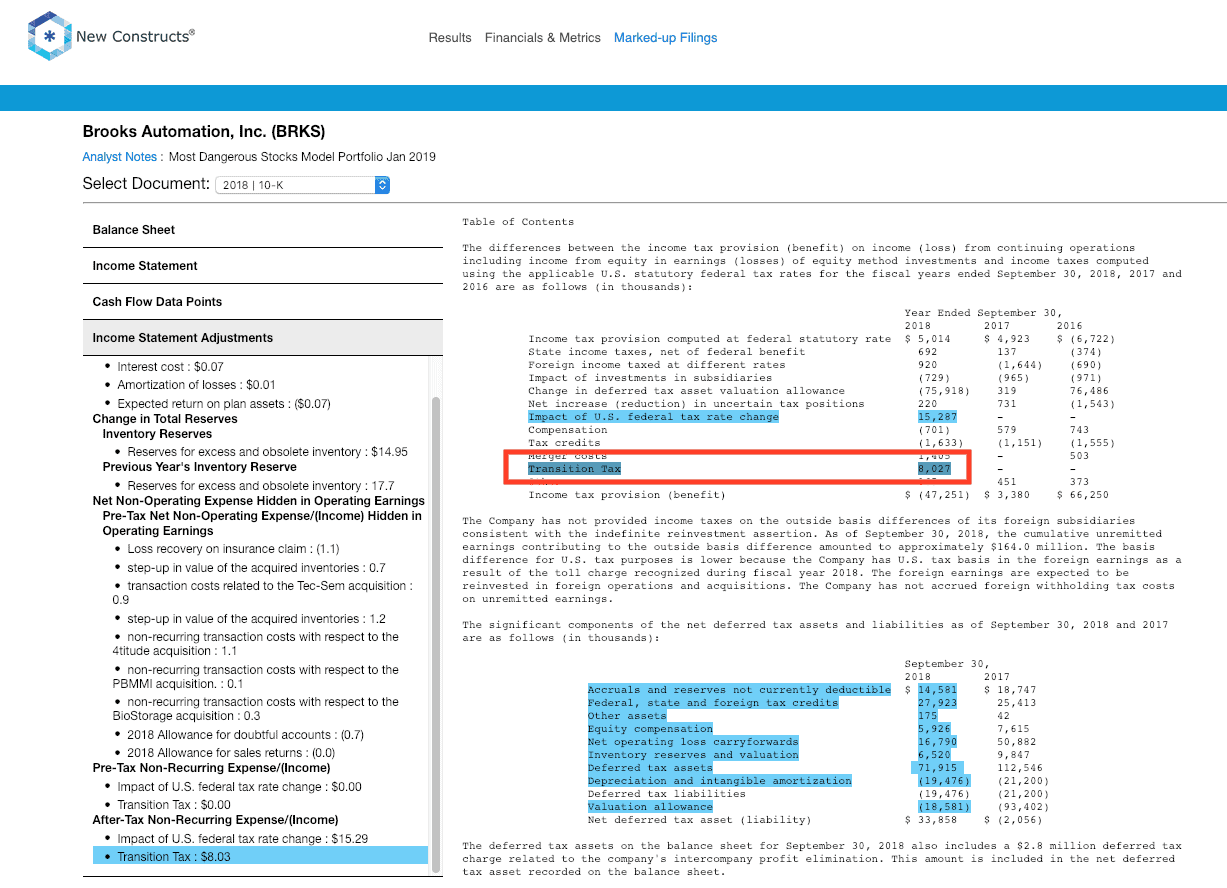Click Net operating loss carryforwards label

693,742
